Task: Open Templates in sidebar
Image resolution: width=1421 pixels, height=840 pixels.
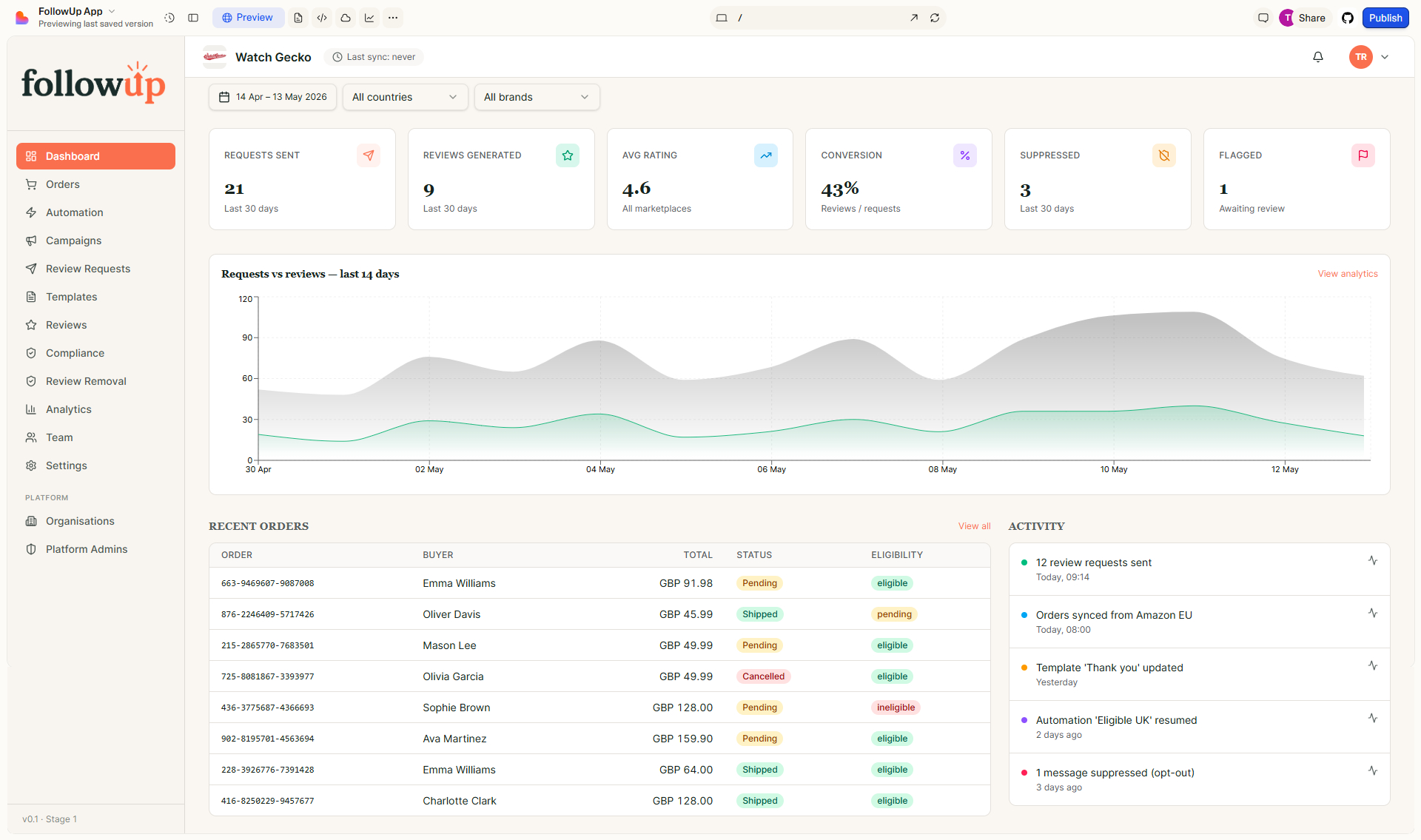Action: click(x=95, y=297)
